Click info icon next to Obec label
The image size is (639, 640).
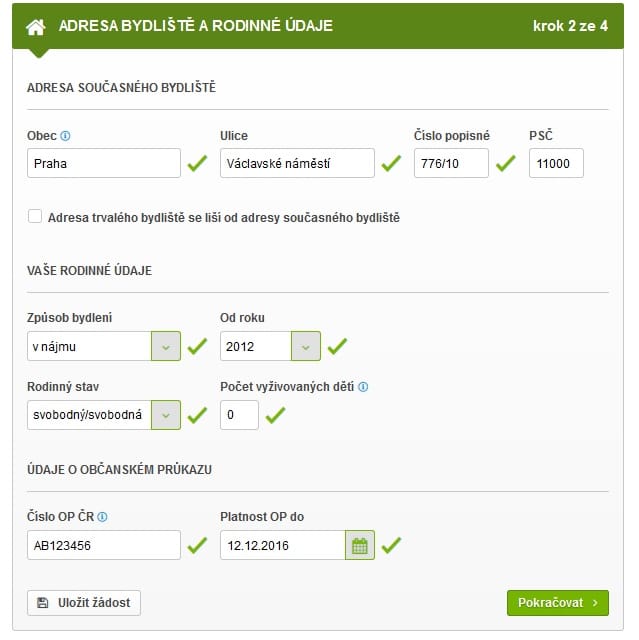point(65,136)
